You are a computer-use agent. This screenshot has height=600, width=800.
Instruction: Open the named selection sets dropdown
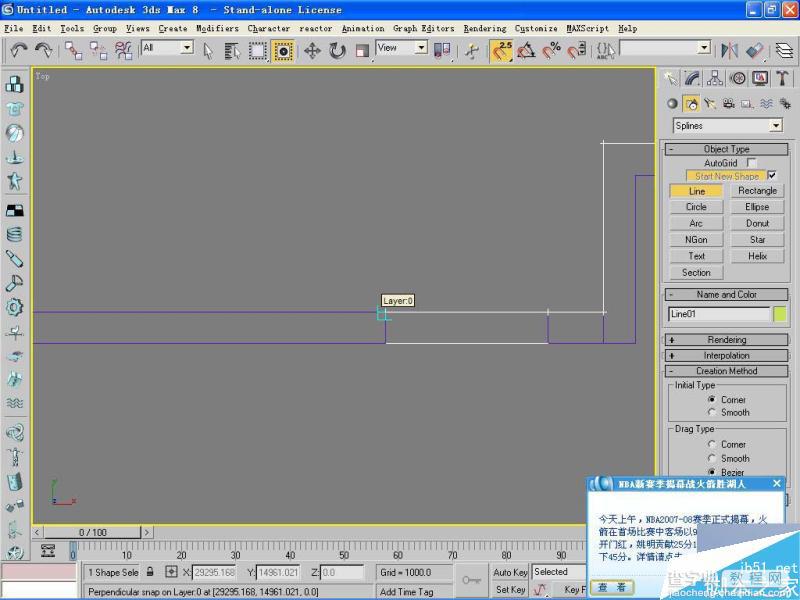tap(704, 47)
